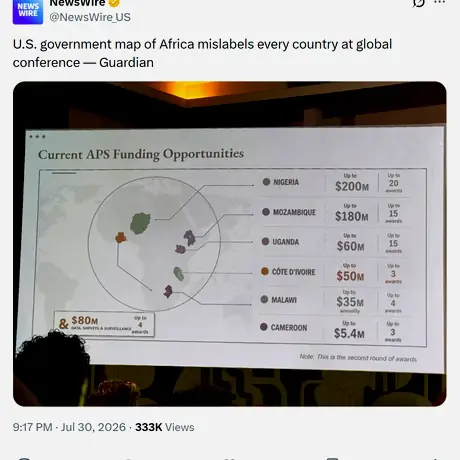460x460 pixels.
Task: Click the green country shape on the map
Action: (x=140, y=223)
